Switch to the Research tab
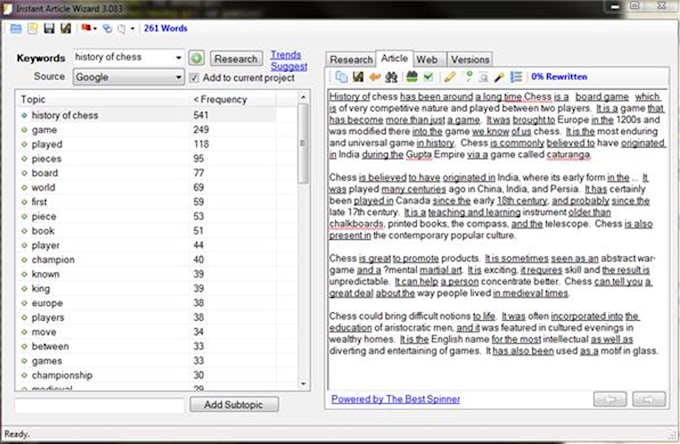680x444 pixels. [x=351, y=59]
